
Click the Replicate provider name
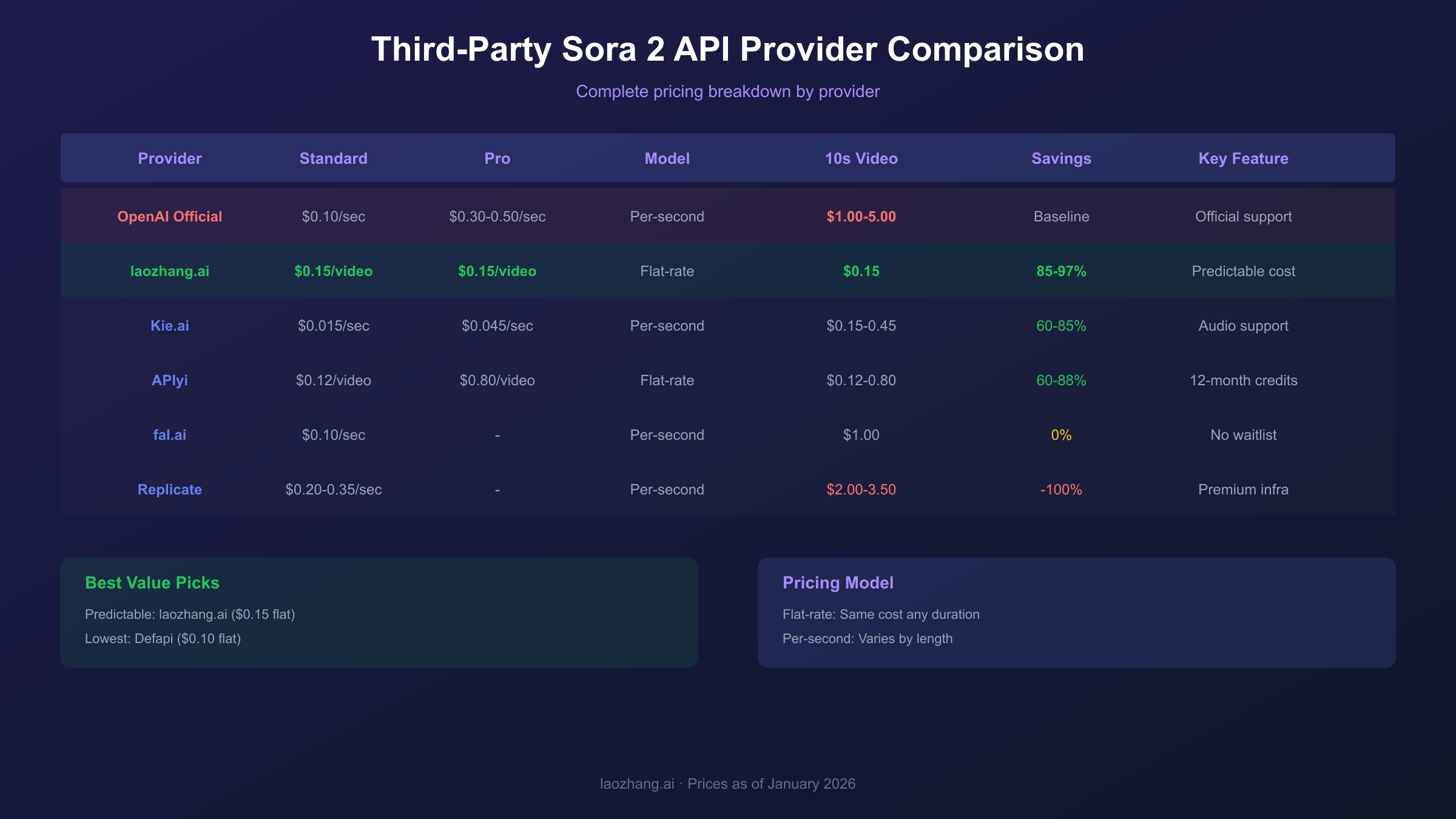[169, 490]
